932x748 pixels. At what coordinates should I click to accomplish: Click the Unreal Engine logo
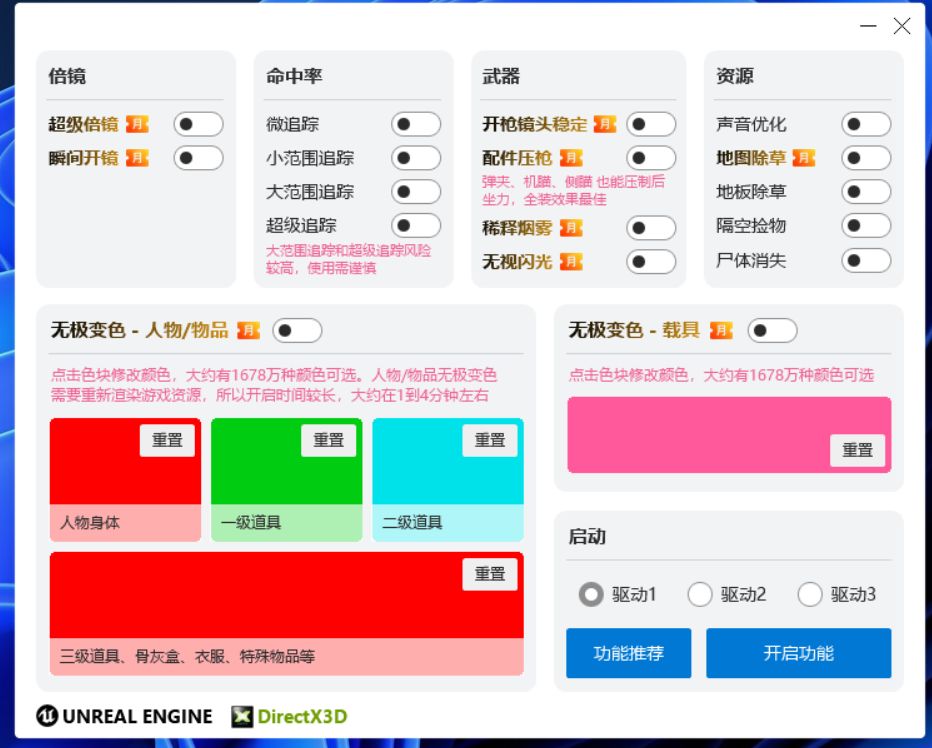pos(124,716)
